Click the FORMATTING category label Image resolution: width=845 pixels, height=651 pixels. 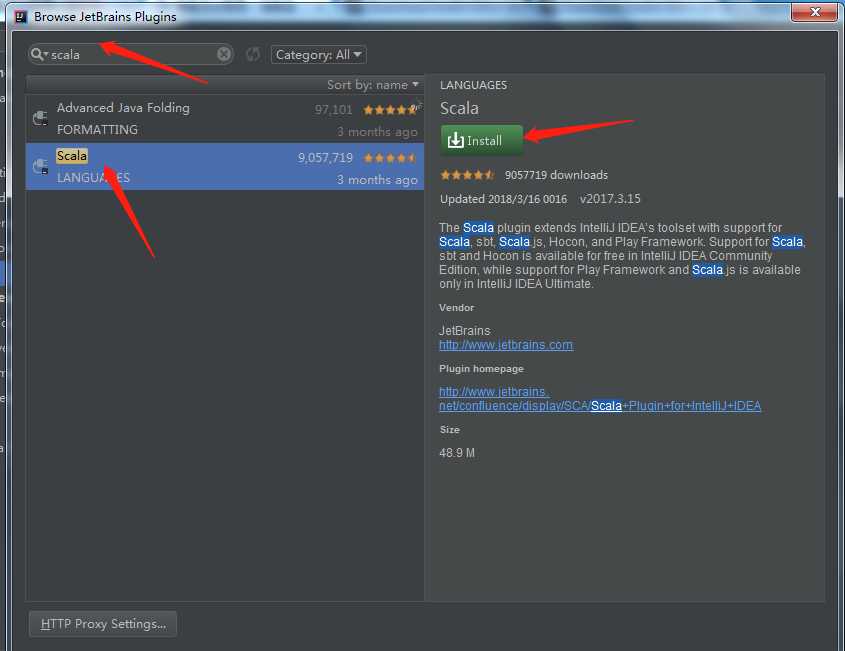coord(97,130)
